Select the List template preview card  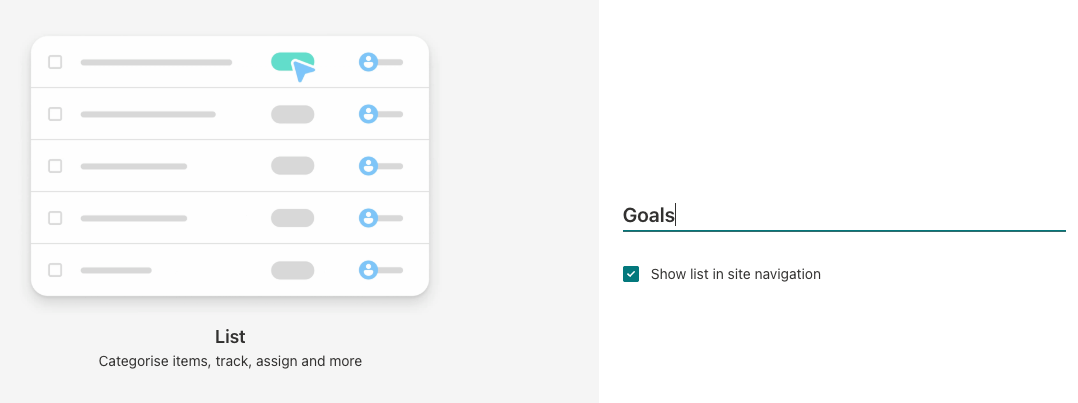pyautogui.click(x=230, y=166)
